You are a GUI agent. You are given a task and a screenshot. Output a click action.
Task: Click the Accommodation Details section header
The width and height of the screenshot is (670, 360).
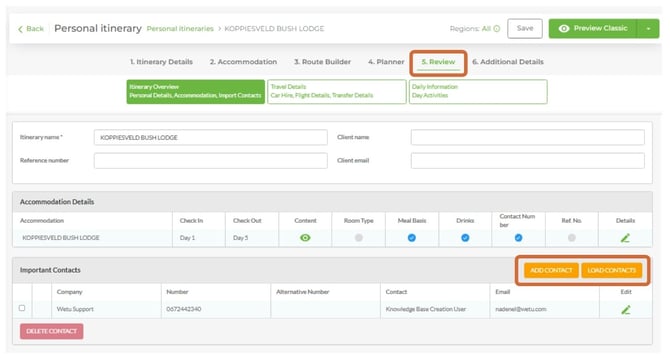click(332, 202)
